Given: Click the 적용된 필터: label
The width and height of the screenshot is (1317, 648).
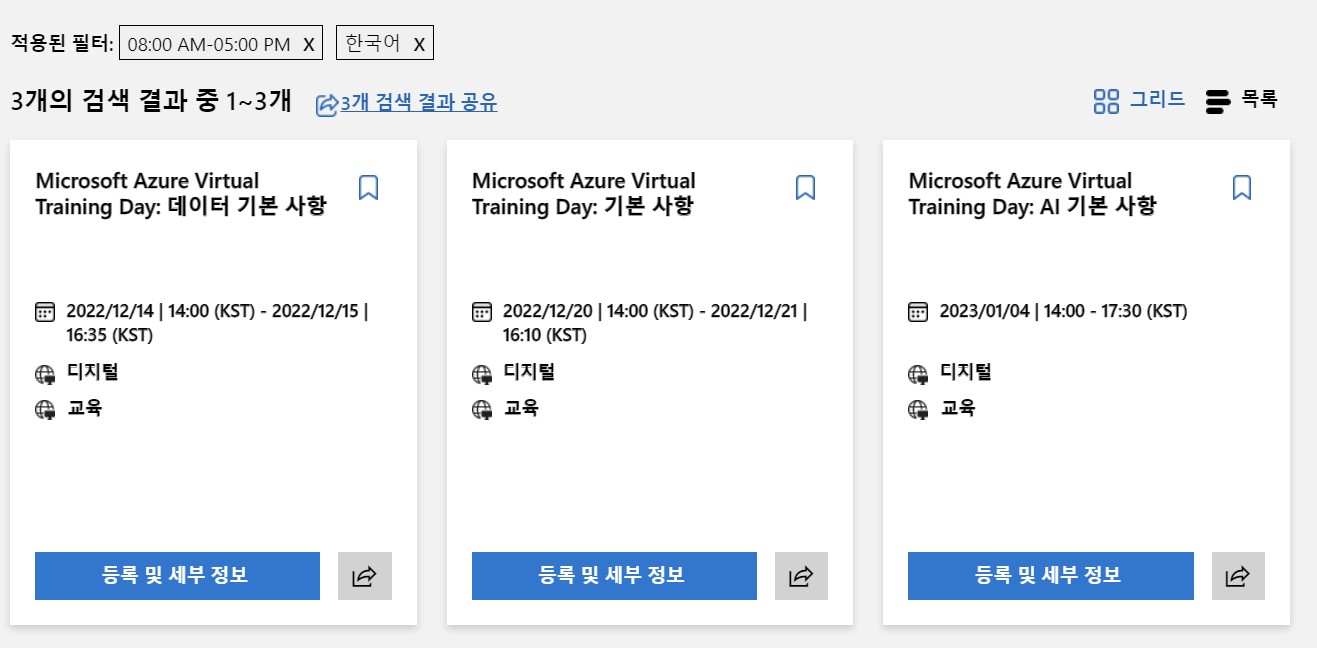Looking at the screenshot, I should click(62, 44).
